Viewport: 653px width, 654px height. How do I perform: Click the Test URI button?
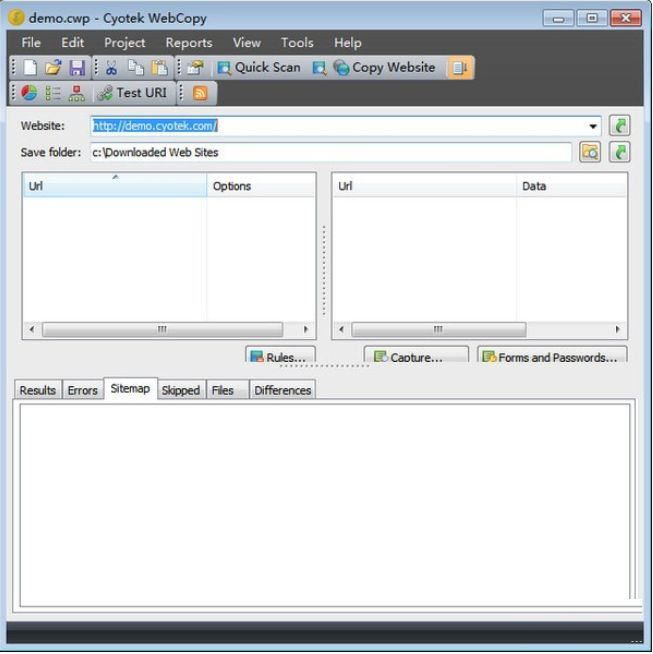pyautogui.click(x=132, y=93)
